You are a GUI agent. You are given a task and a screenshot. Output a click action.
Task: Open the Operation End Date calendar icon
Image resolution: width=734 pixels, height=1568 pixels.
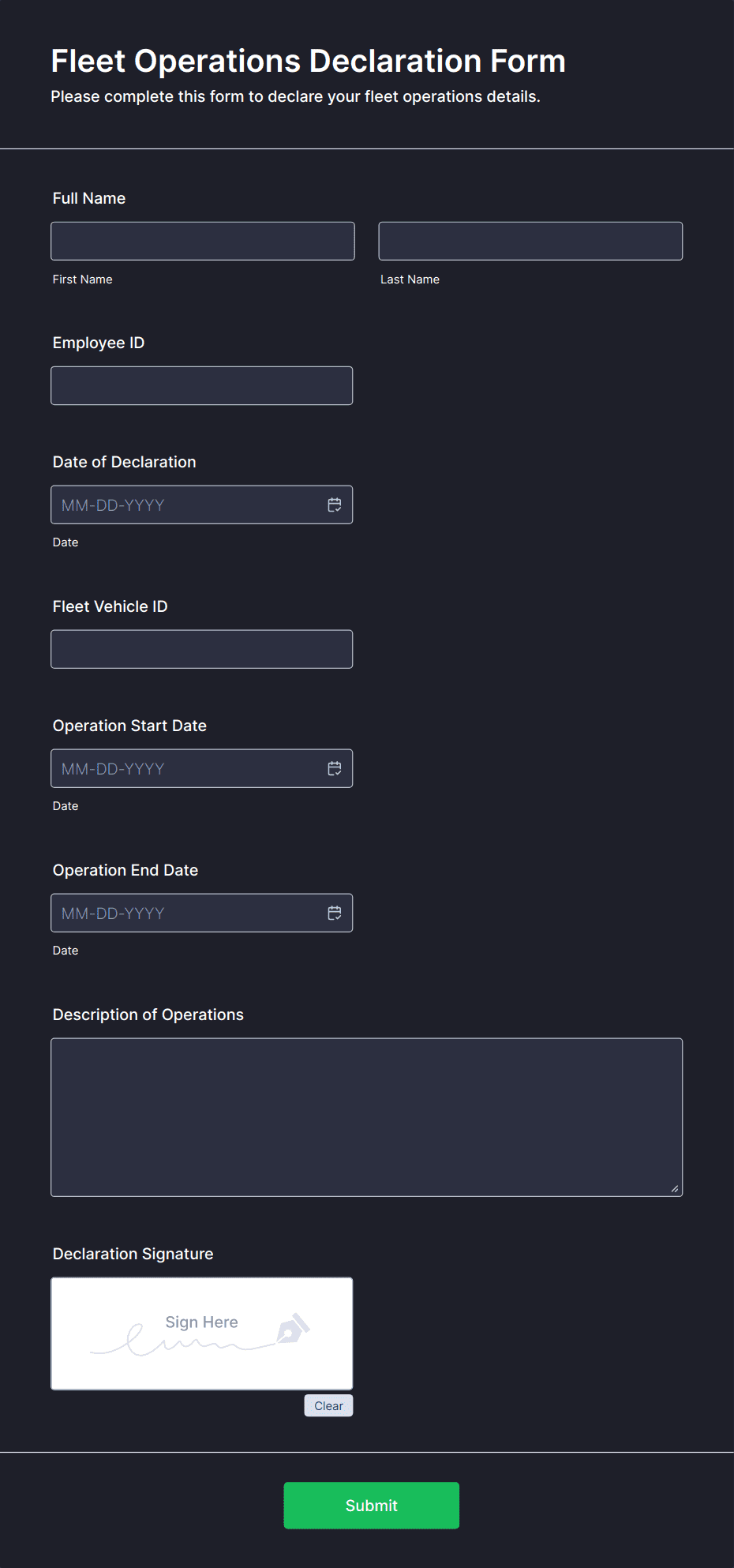(335, 913)
